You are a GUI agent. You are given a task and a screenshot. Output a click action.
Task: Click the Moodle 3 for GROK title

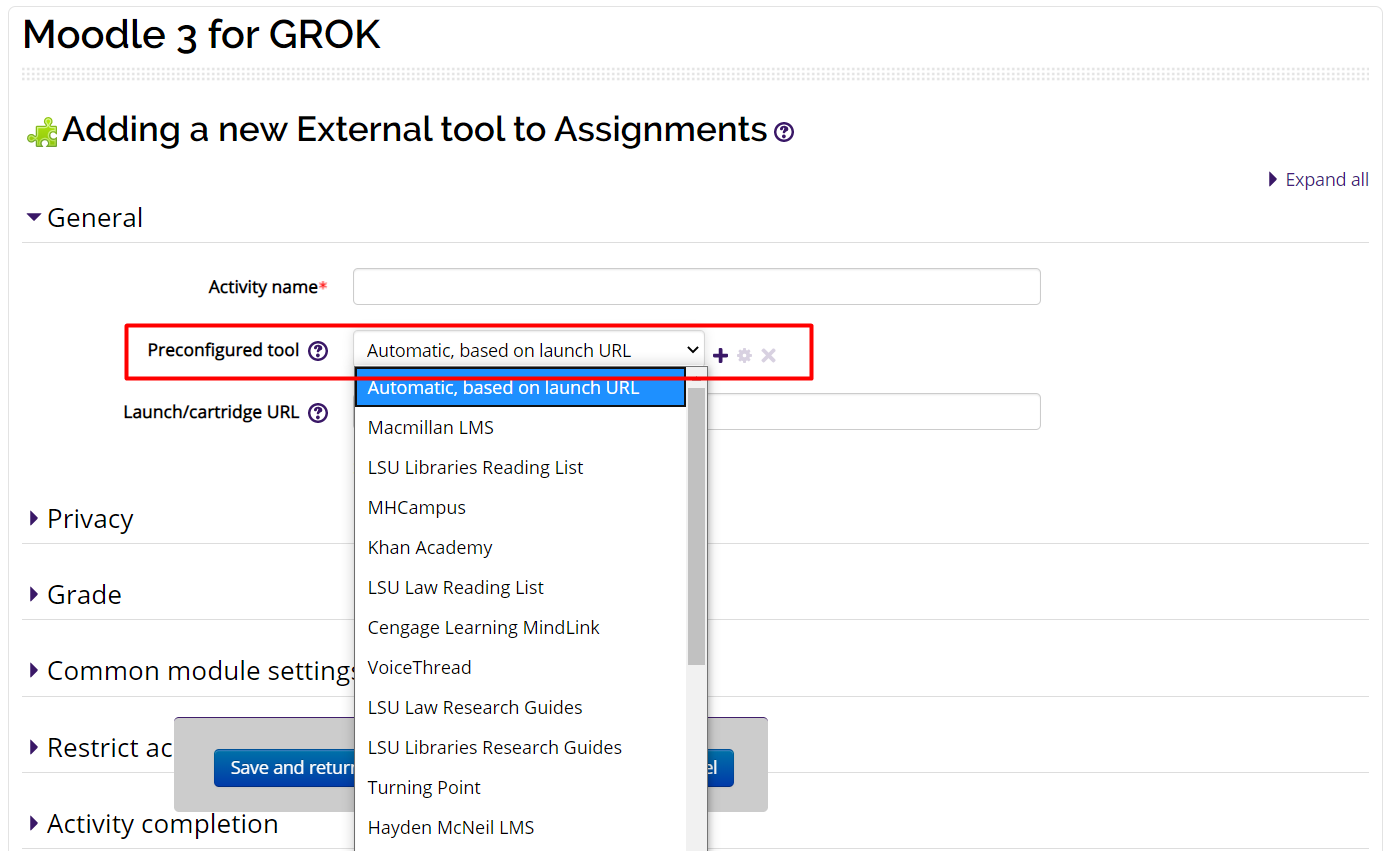201,35
